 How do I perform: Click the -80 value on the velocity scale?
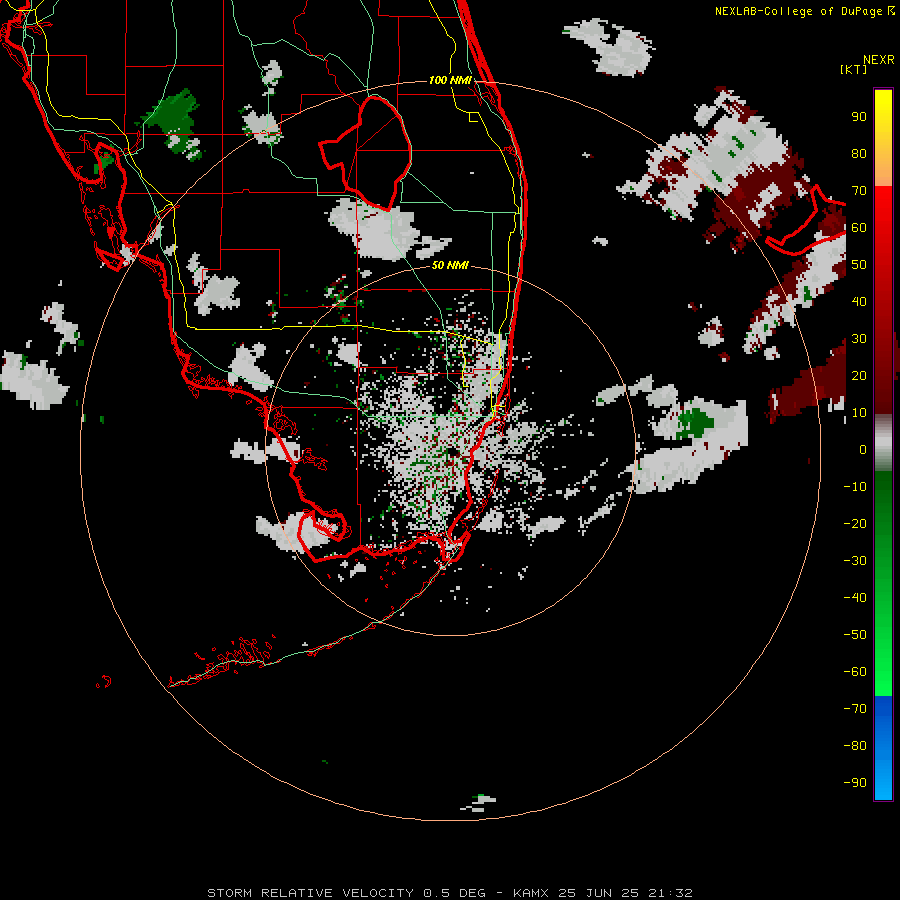click(x=855, y=746)
